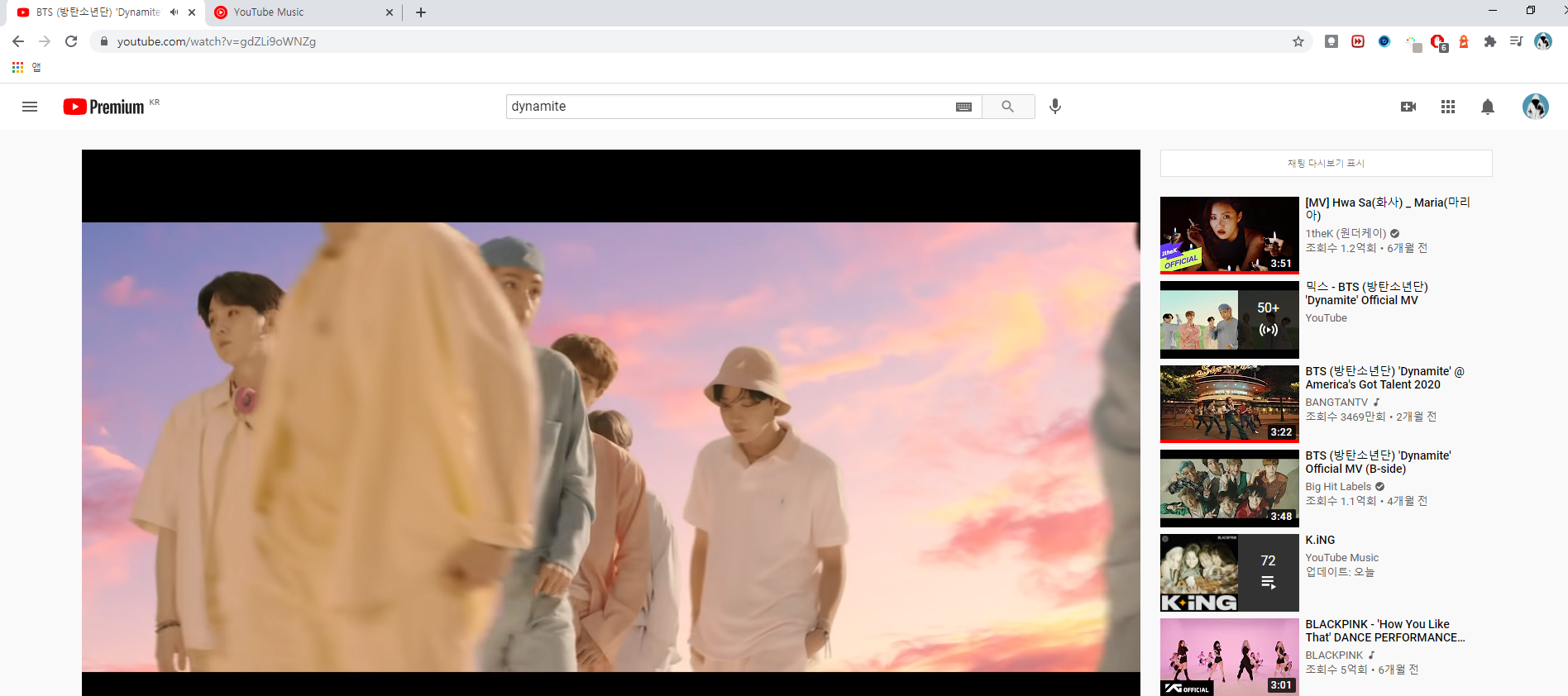Open the BANGTANTV channel link
This screenshot has width=1568, height=696.
pyautogui.click(x=1336, y=403)
